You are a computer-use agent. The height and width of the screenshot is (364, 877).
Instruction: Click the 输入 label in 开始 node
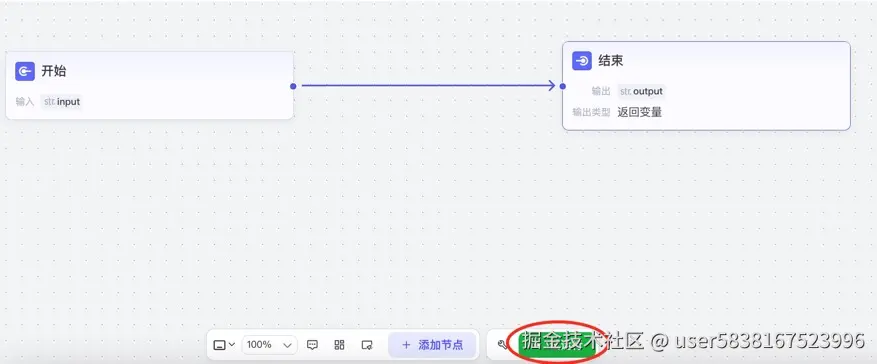click(x=25, y=102)
